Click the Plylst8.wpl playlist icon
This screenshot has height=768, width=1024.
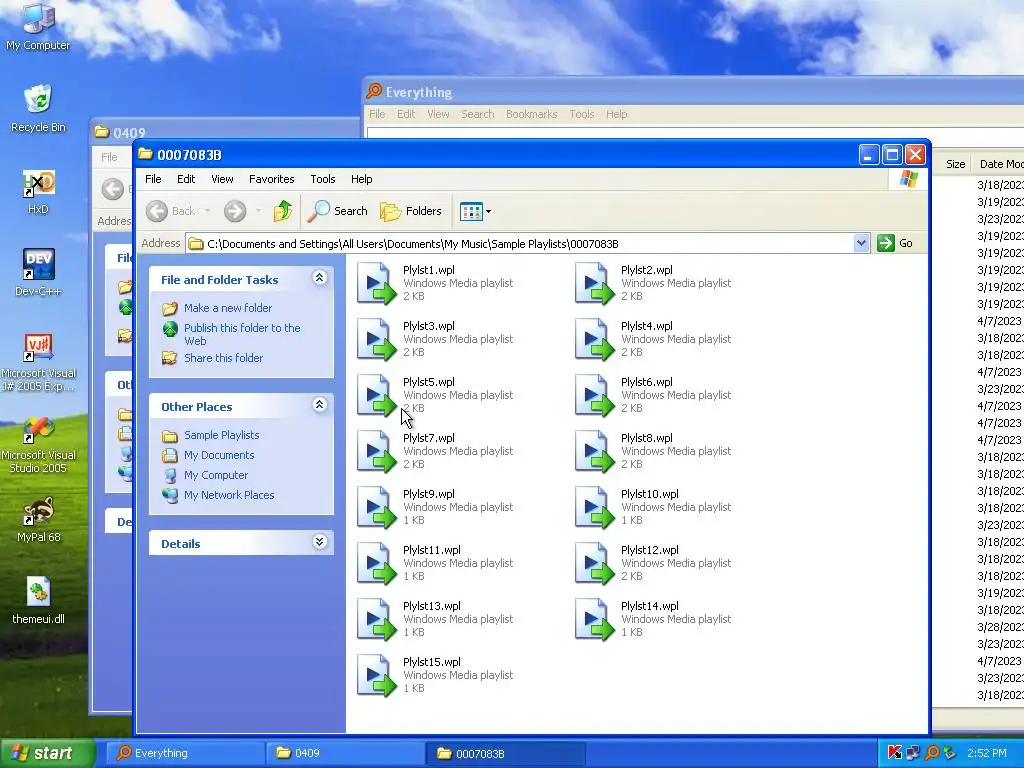pos(594,451)
